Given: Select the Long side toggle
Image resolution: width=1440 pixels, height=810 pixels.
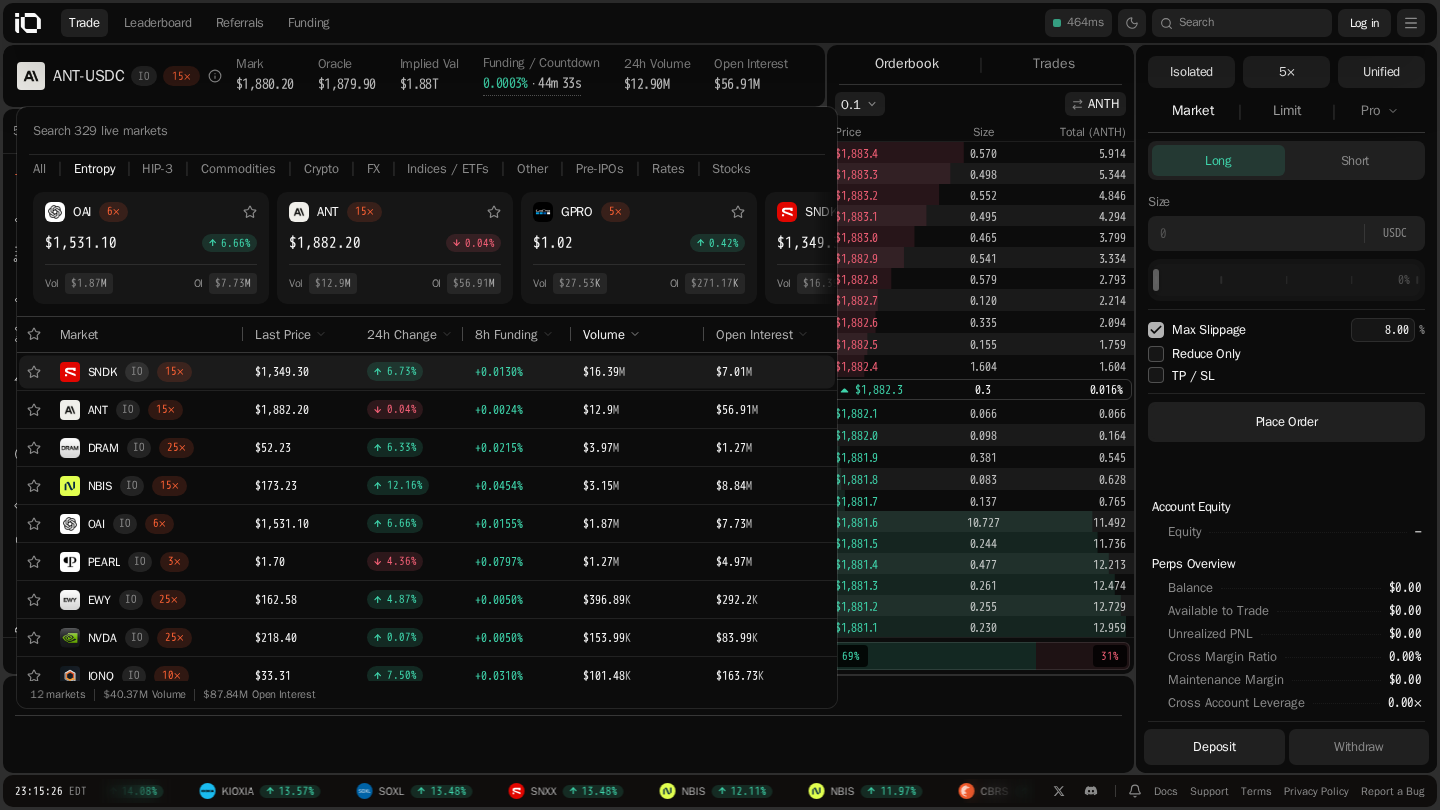Looking at the screenshot, I should point(1218,161).
